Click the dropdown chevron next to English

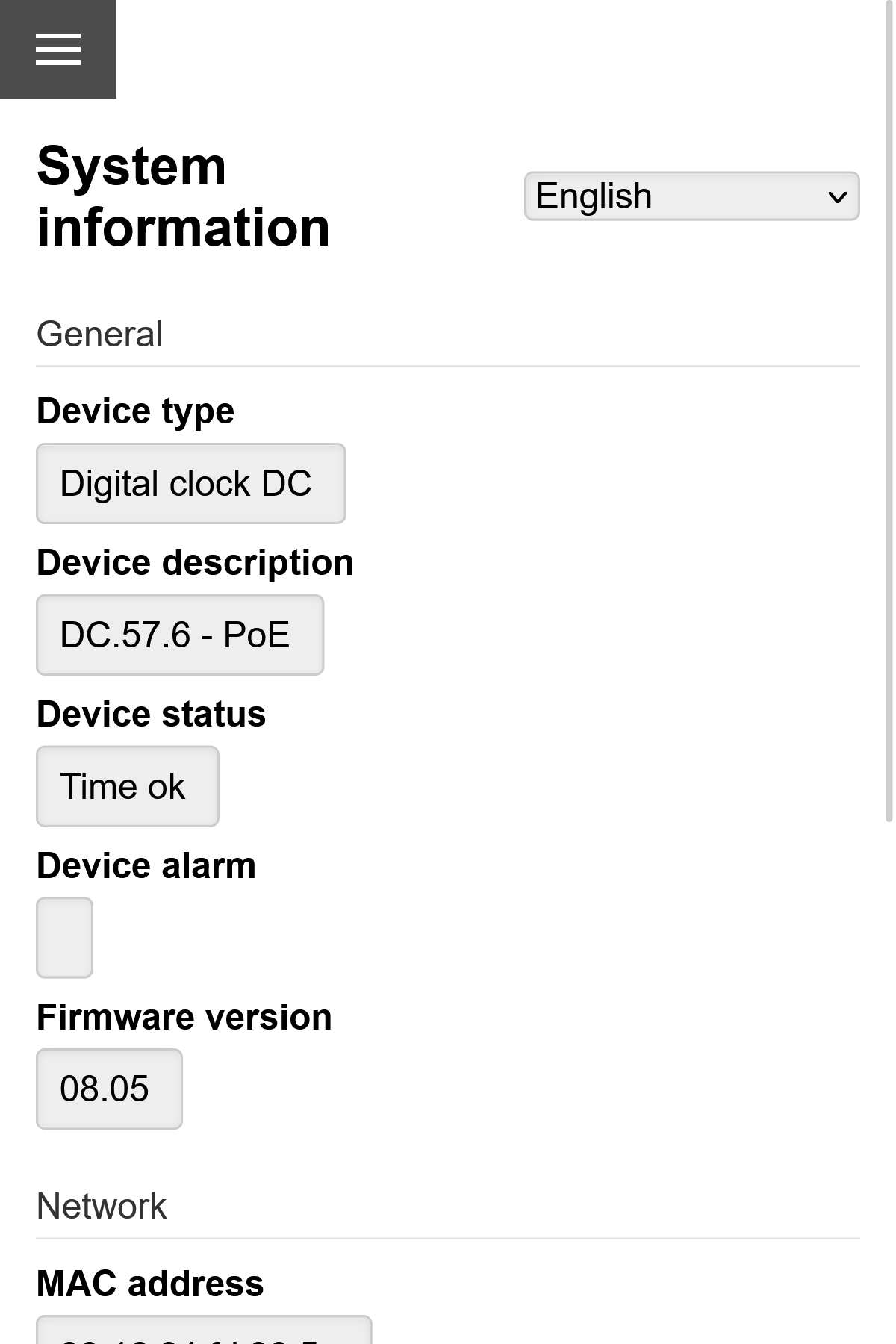(x=838, y=195)
